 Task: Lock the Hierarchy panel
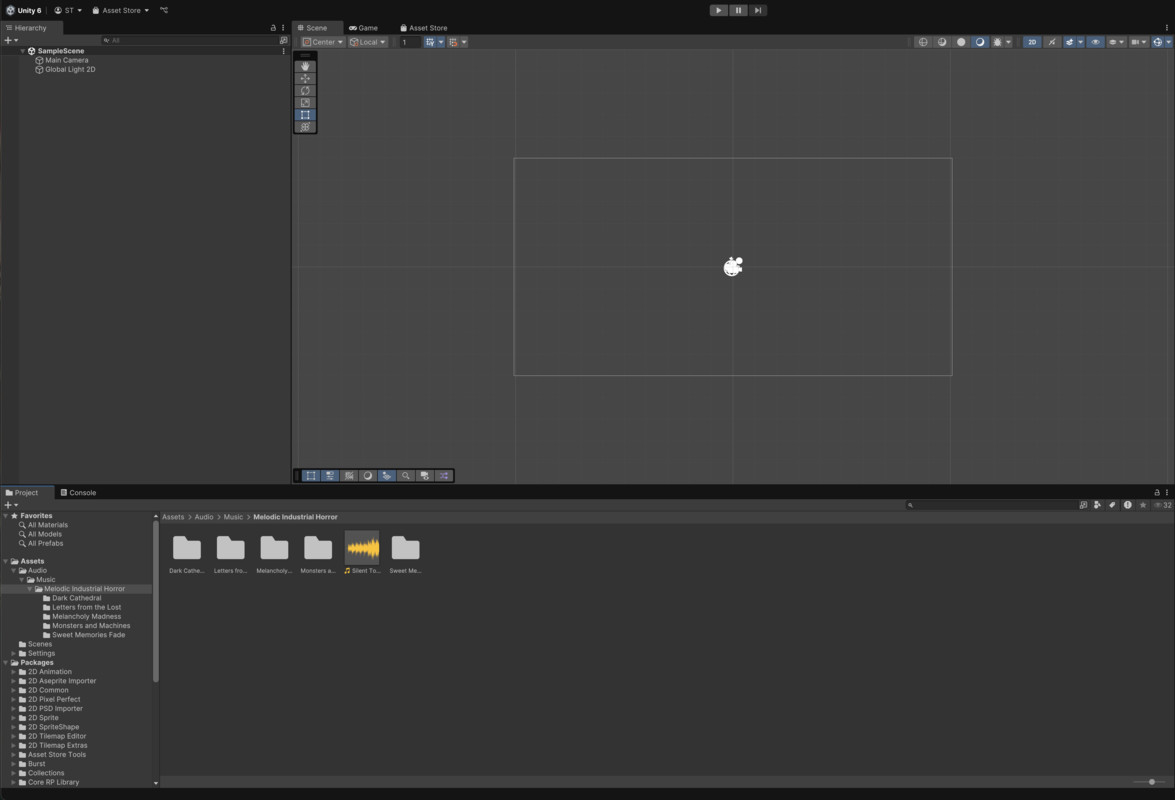click(273, 28)
